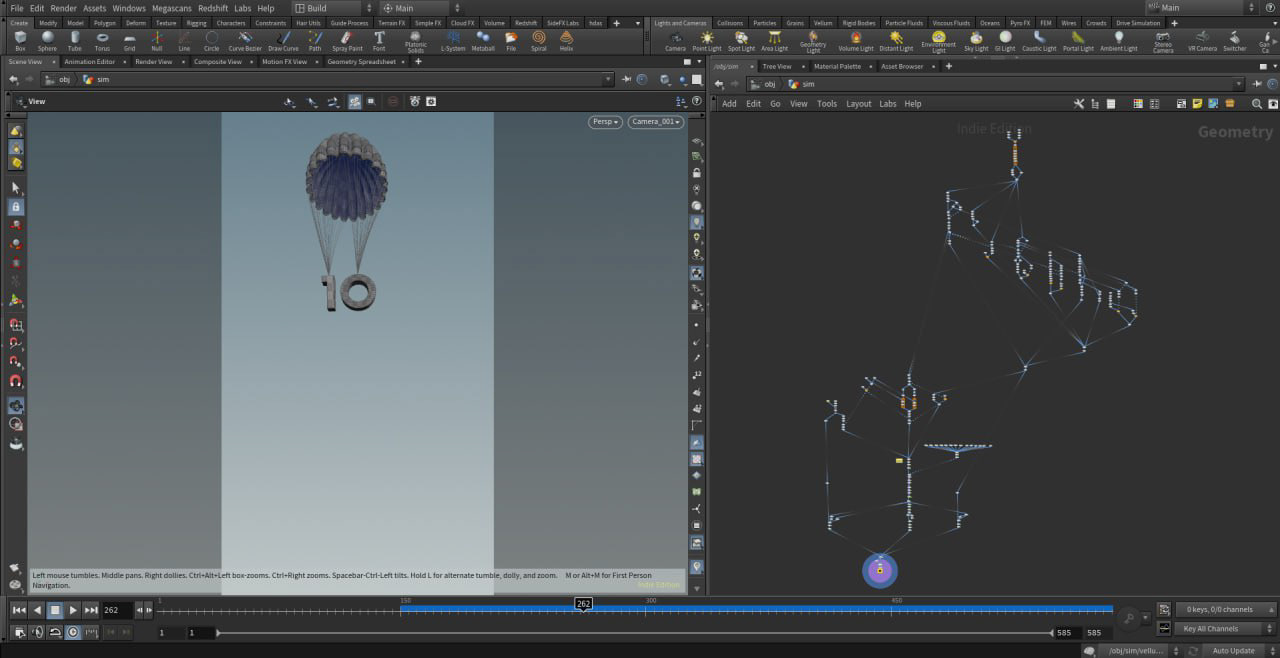The width and height of the screenshot is (1280, 658).
Task: Switch to the Material Palette tab
Action: click(837, 66)
